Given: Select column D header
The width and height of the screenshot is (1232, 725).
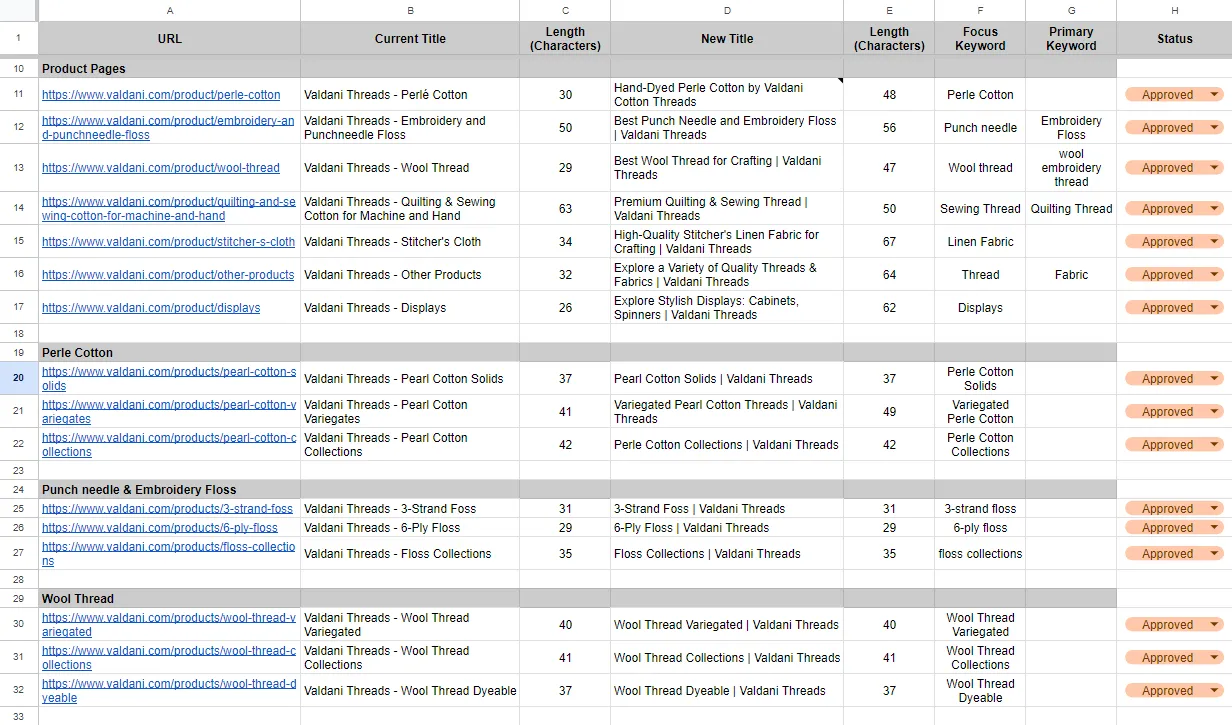Looking at the screenshot, I should tap(727, 10).
